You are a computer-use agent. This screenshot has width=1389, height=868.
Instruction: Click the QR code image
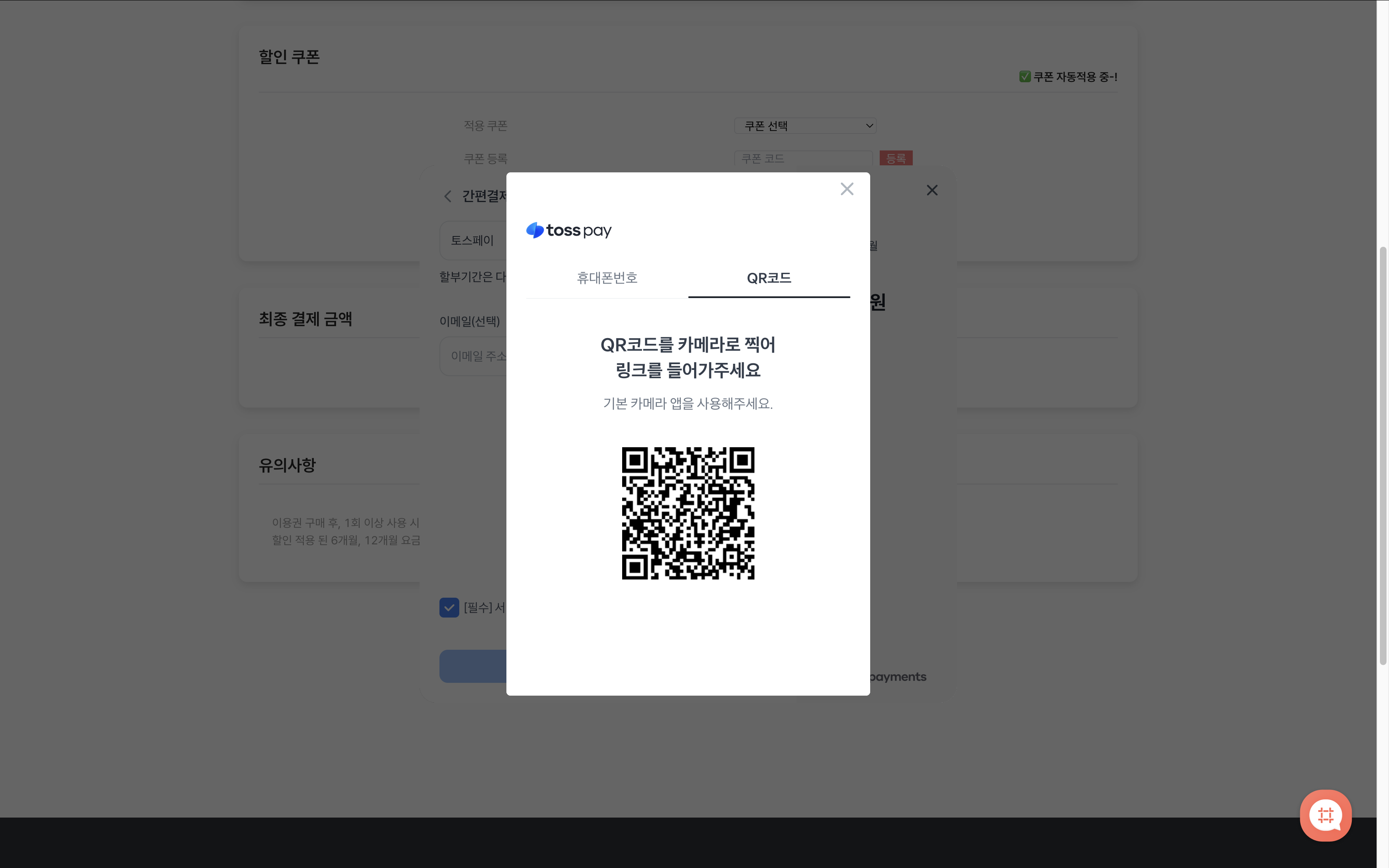point(688,513)
